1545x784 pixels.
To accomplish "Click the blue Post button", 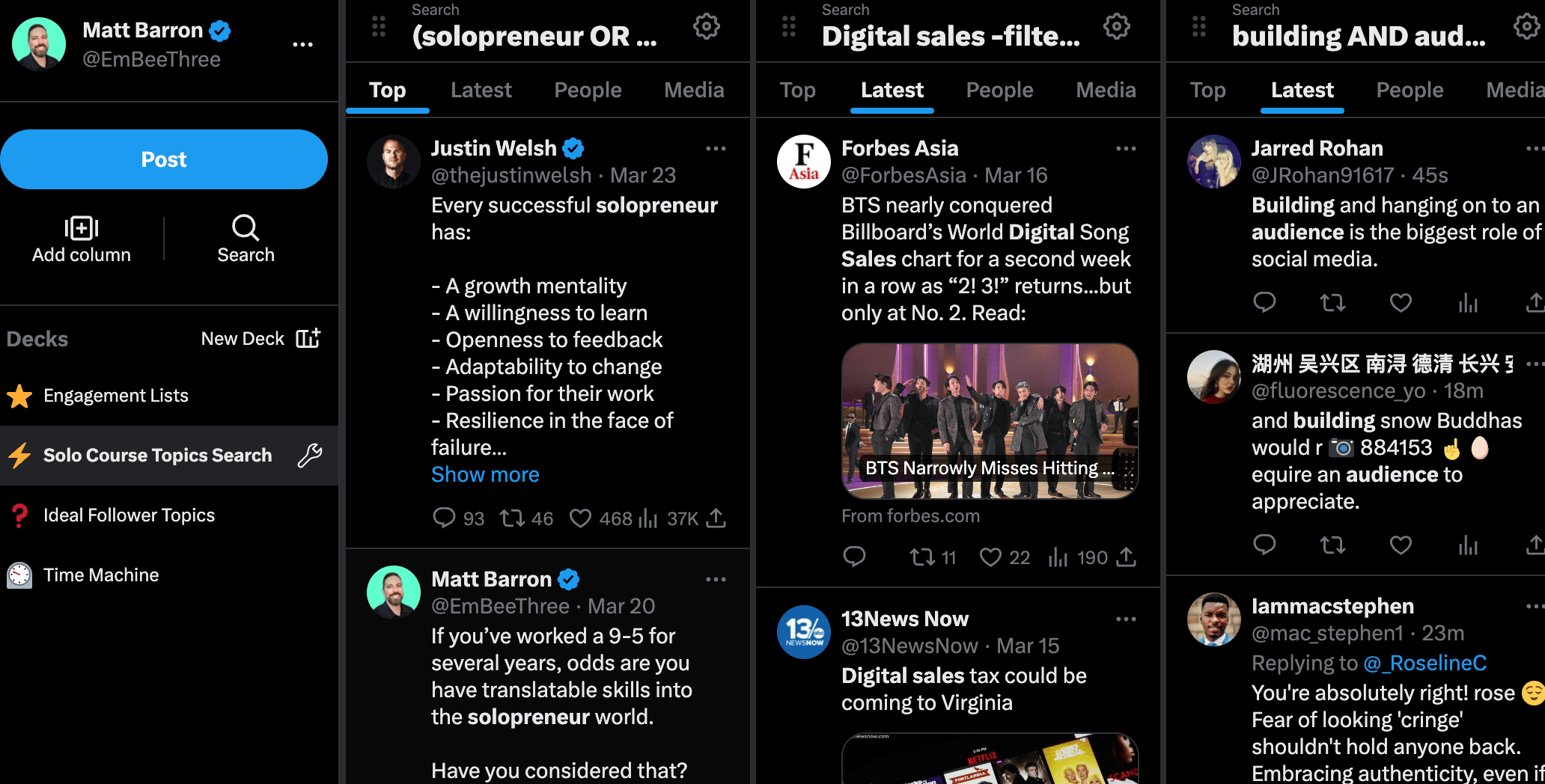I will click(x=164, y=159).
